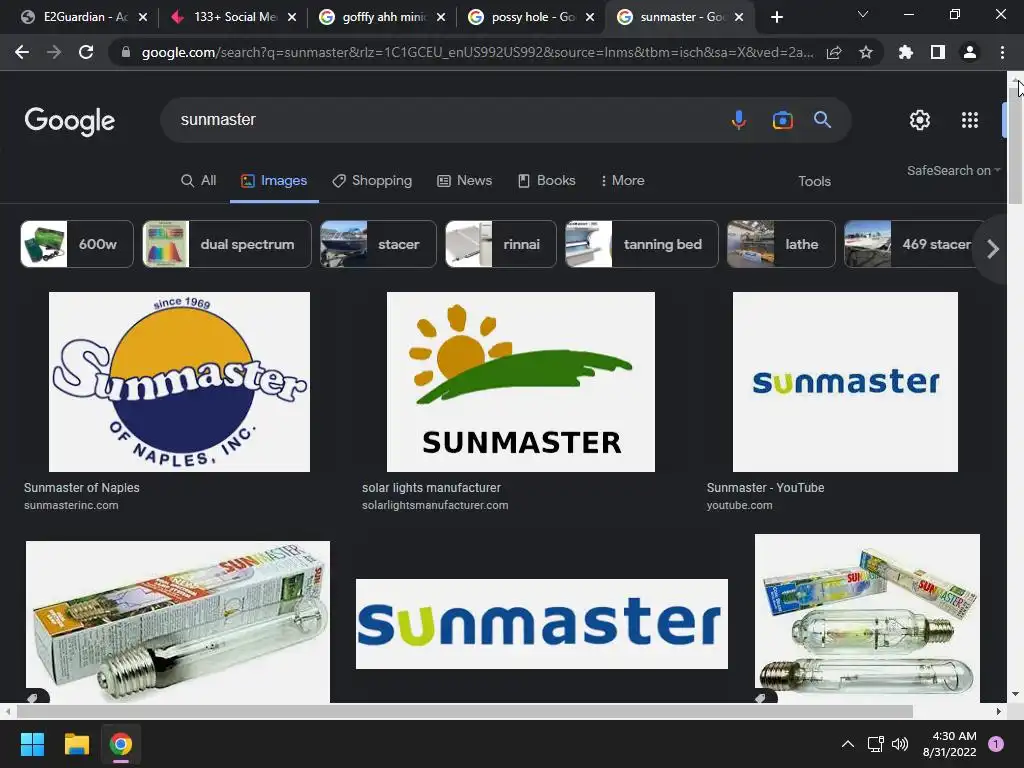Screen dimensions: 1024x768
Task: Open the volume speaker tray icon
Action: click(900, 744)
